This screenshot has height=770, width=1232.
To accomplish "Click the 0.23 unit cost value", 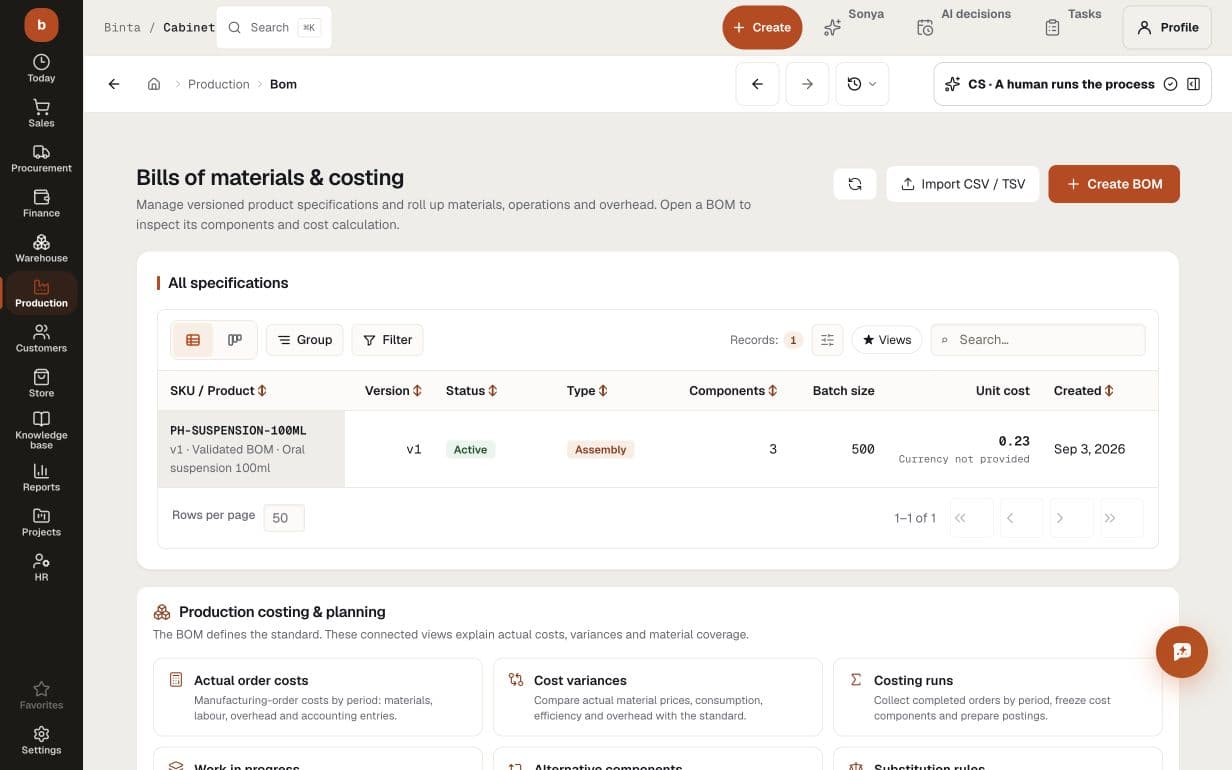I will tap(1014, 441).
